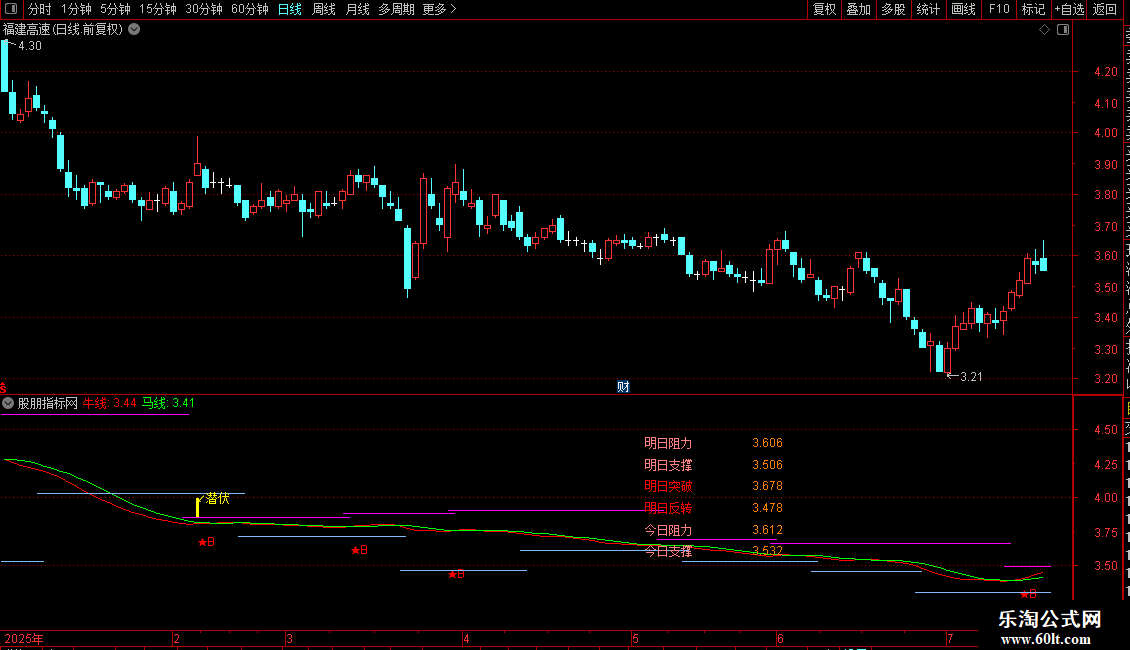
Task: Select the 30分钟 period tab
Action: click(x=204, y=9)
